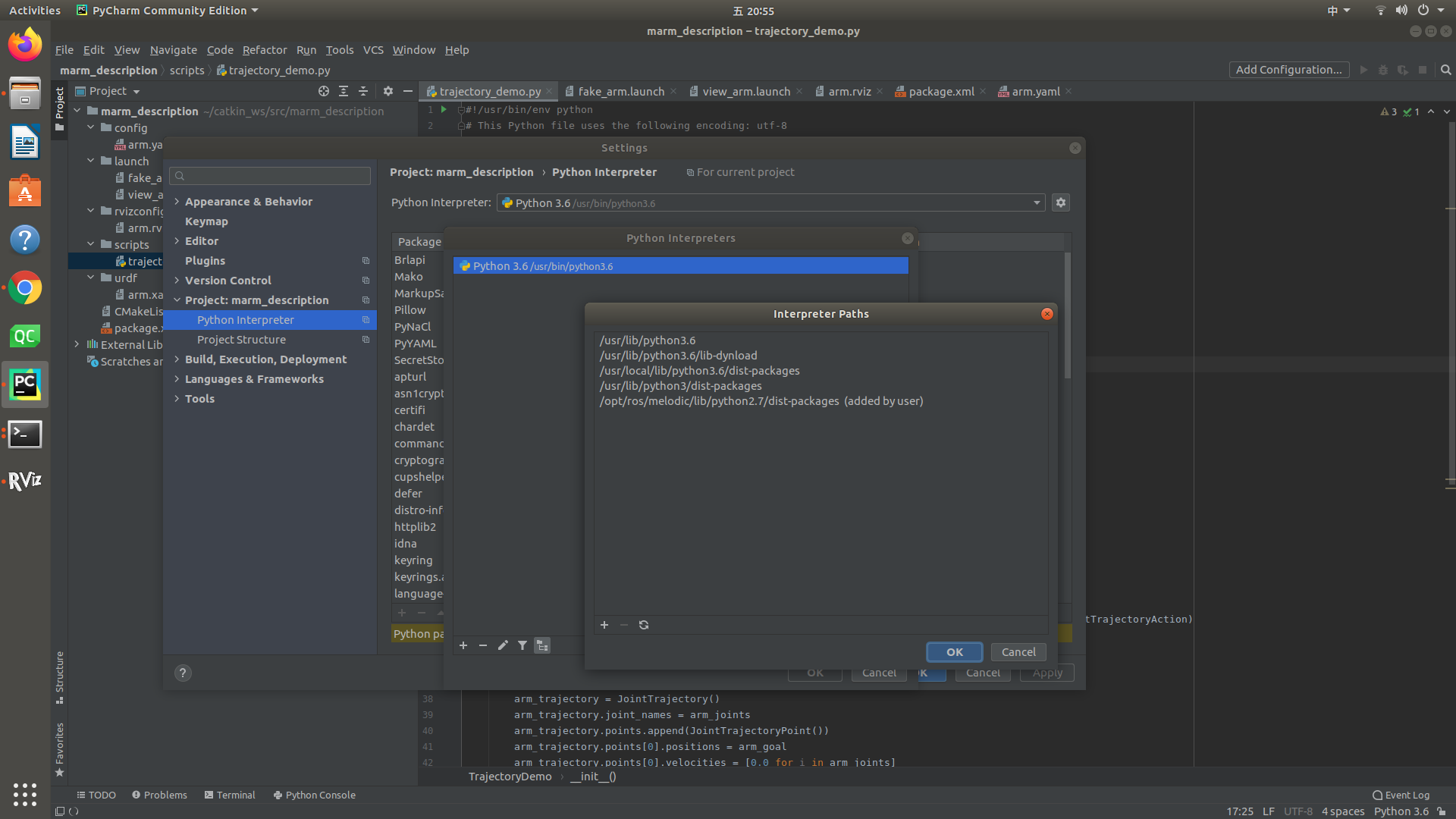The height and width of the screenshot is (819, 1456).
Task: Click the filter funnel icon in Python Interpreters
Action: click(x=522, y=645)
